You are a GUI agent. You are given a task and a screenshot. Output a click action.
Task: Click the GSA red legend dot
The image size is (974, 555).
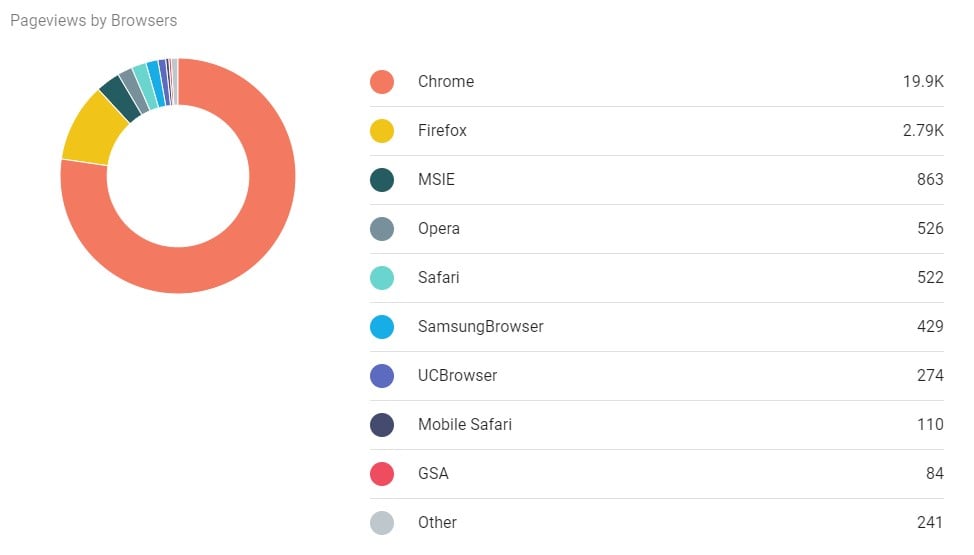point(382,474)
